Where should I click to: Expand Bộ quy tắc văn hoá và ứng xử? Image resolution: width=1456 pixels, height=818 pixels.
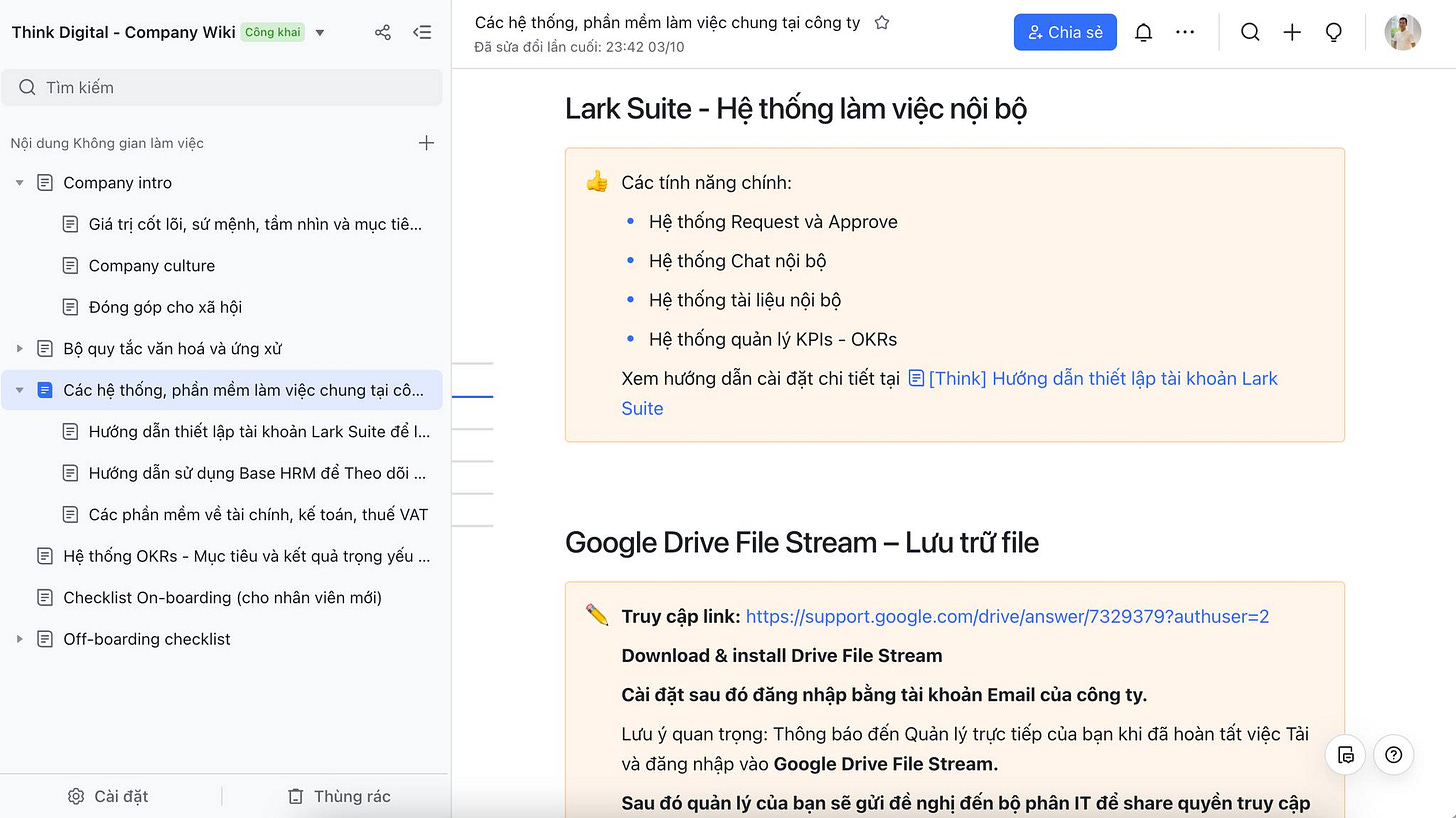19,349
